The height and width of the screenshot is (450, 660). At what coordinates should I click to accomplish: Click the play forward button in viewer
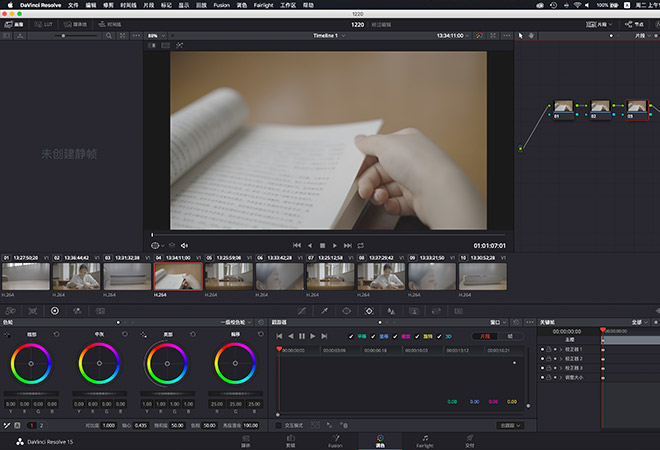click(x=335, y=245)
